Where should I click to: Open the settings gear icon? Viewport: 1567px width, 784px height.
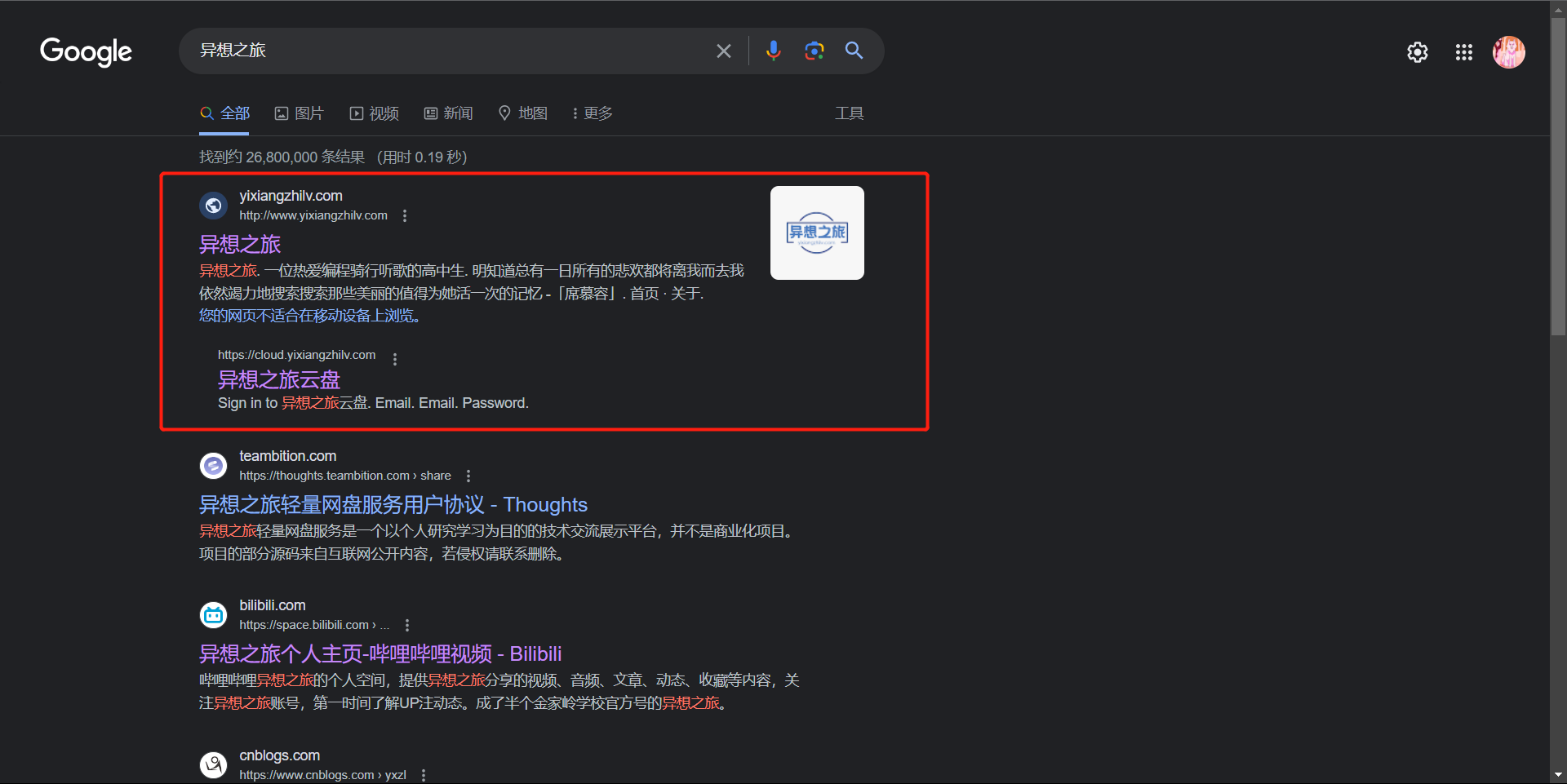click(1418, 52)
